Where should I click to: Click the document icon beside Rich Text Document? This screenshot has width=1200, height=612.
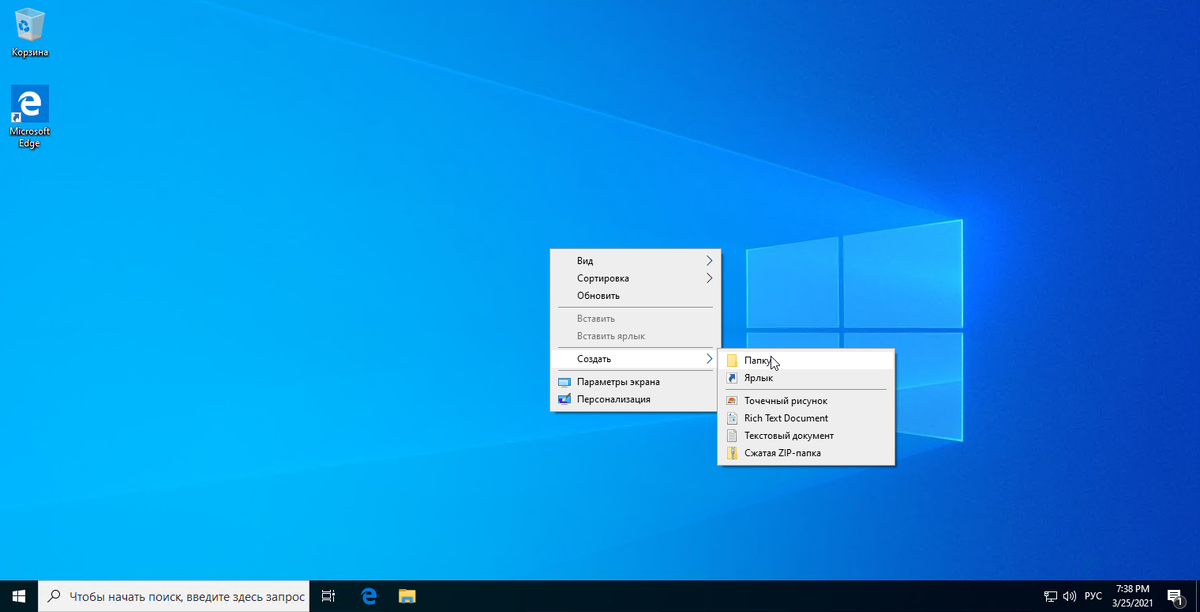(732, 418)
